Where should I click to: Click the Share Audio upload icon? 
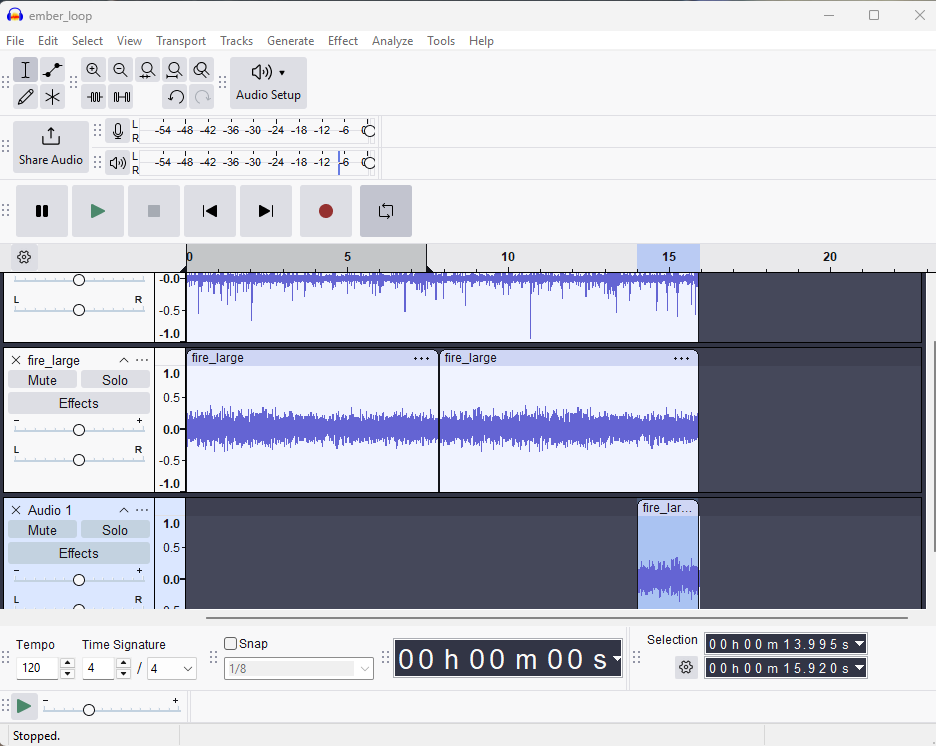click(x=51, y=137)
